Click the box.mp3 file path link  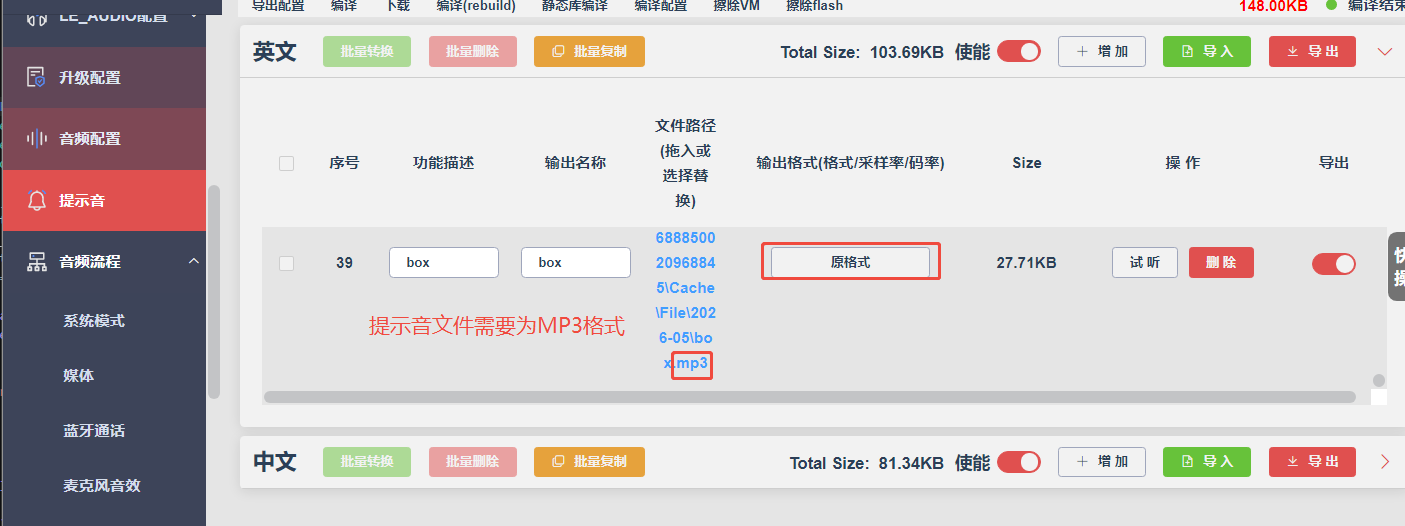[686, 301]
